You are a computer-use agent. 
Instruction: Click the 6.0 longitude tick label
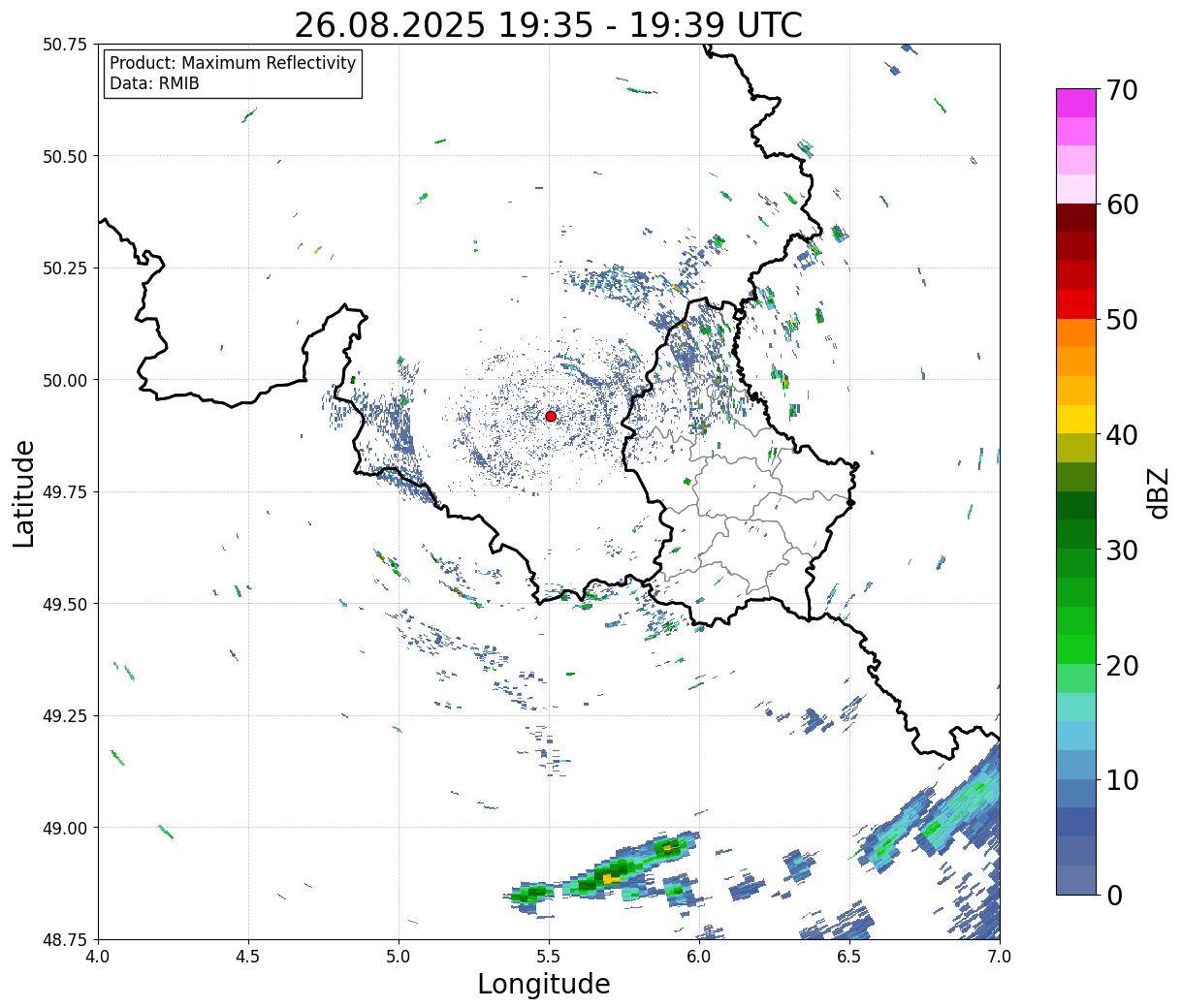(699, 958)
